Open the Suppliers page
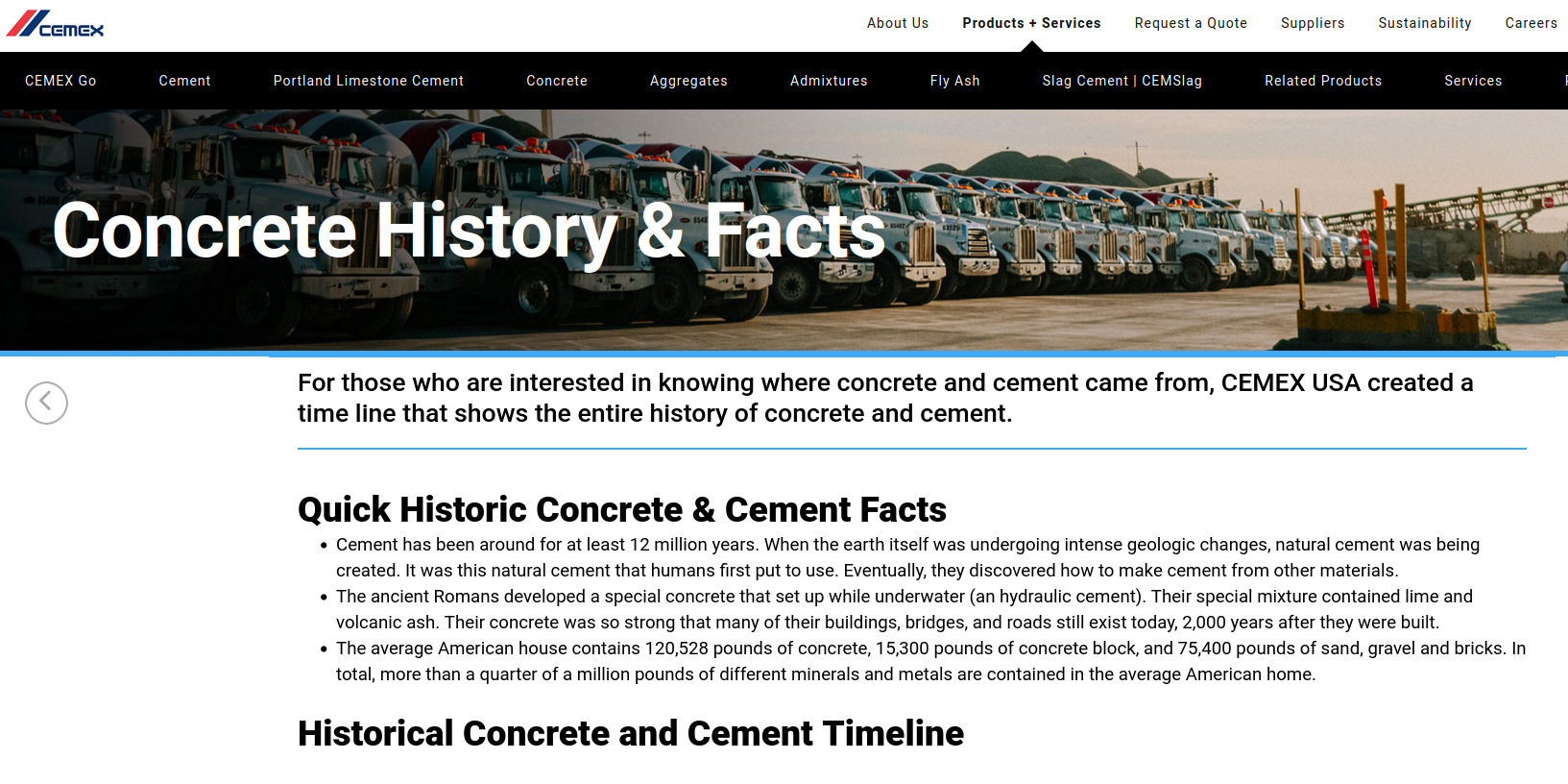Screen dimensions: 1568x784 pos(1313,23)
